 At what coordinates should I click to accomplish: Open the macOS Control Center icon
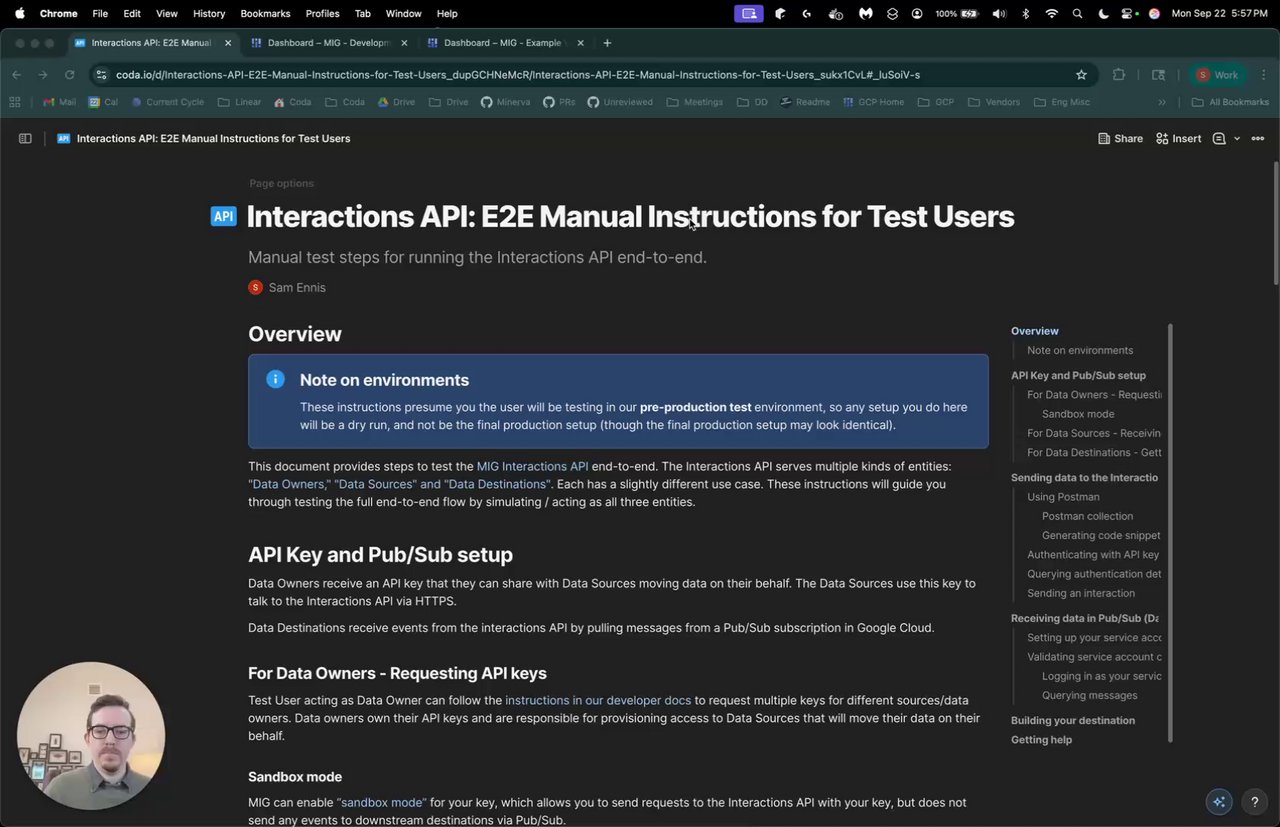pyautogui.click(x=1128, y=14)
